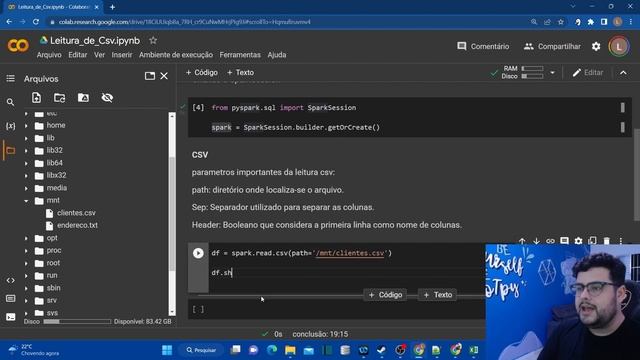This screenshot has height=360, width=640.
Task: Open more cell actions menu
Action: 621,241
